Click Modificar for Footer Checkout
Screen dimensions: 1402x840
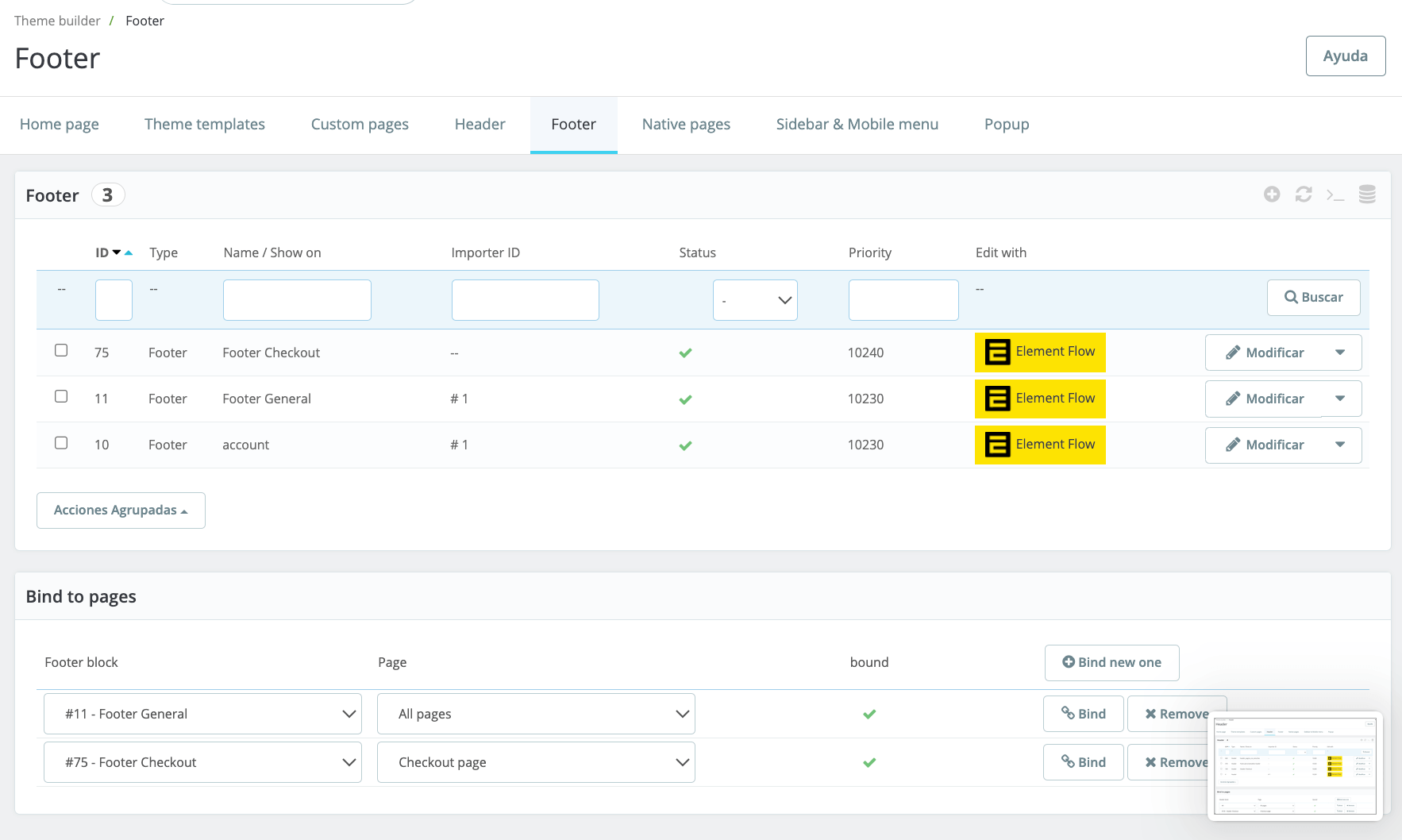pos(1264,353)
